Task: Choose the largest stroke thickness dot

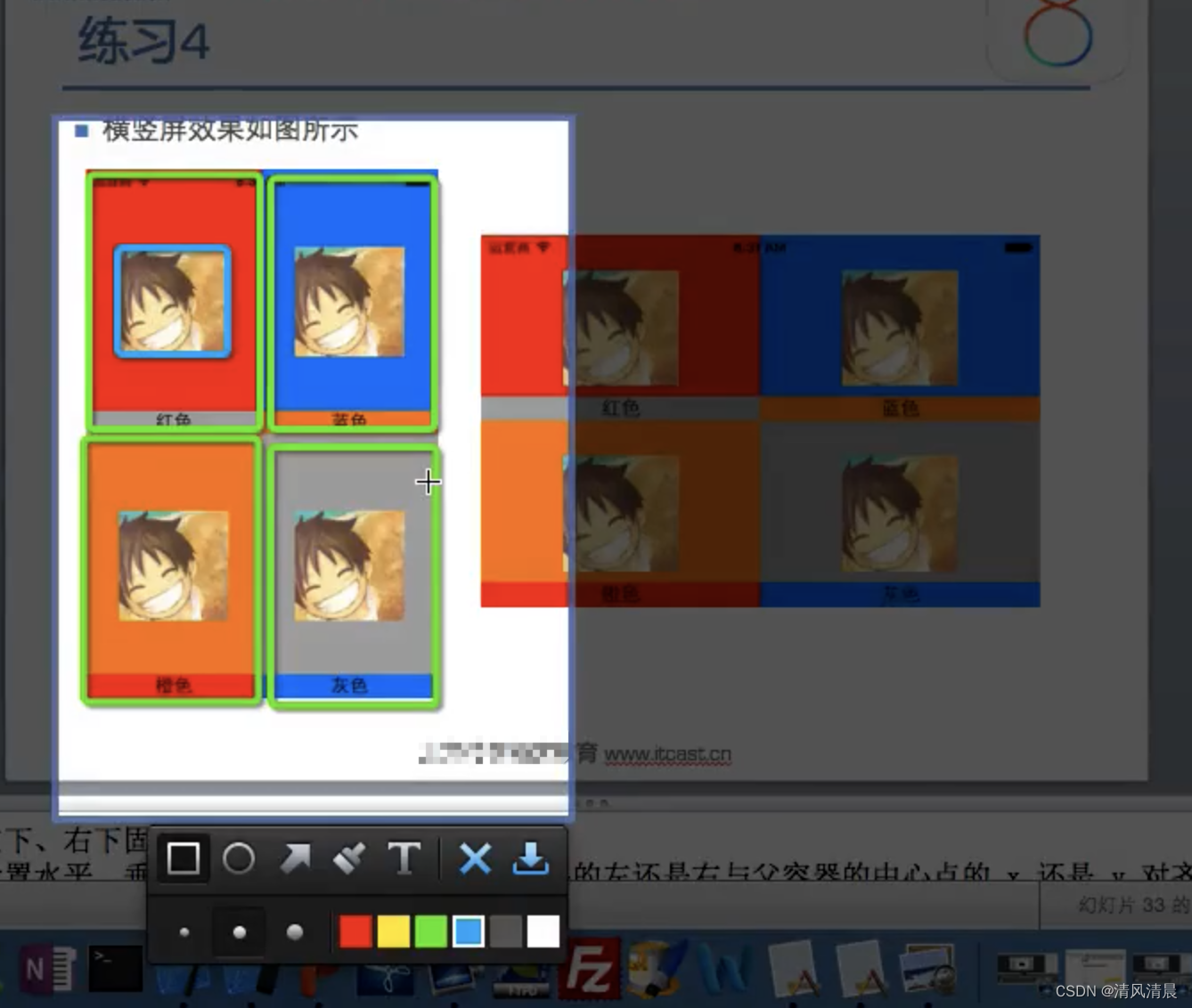Action: pyautogui.click(x=295, y=932)
